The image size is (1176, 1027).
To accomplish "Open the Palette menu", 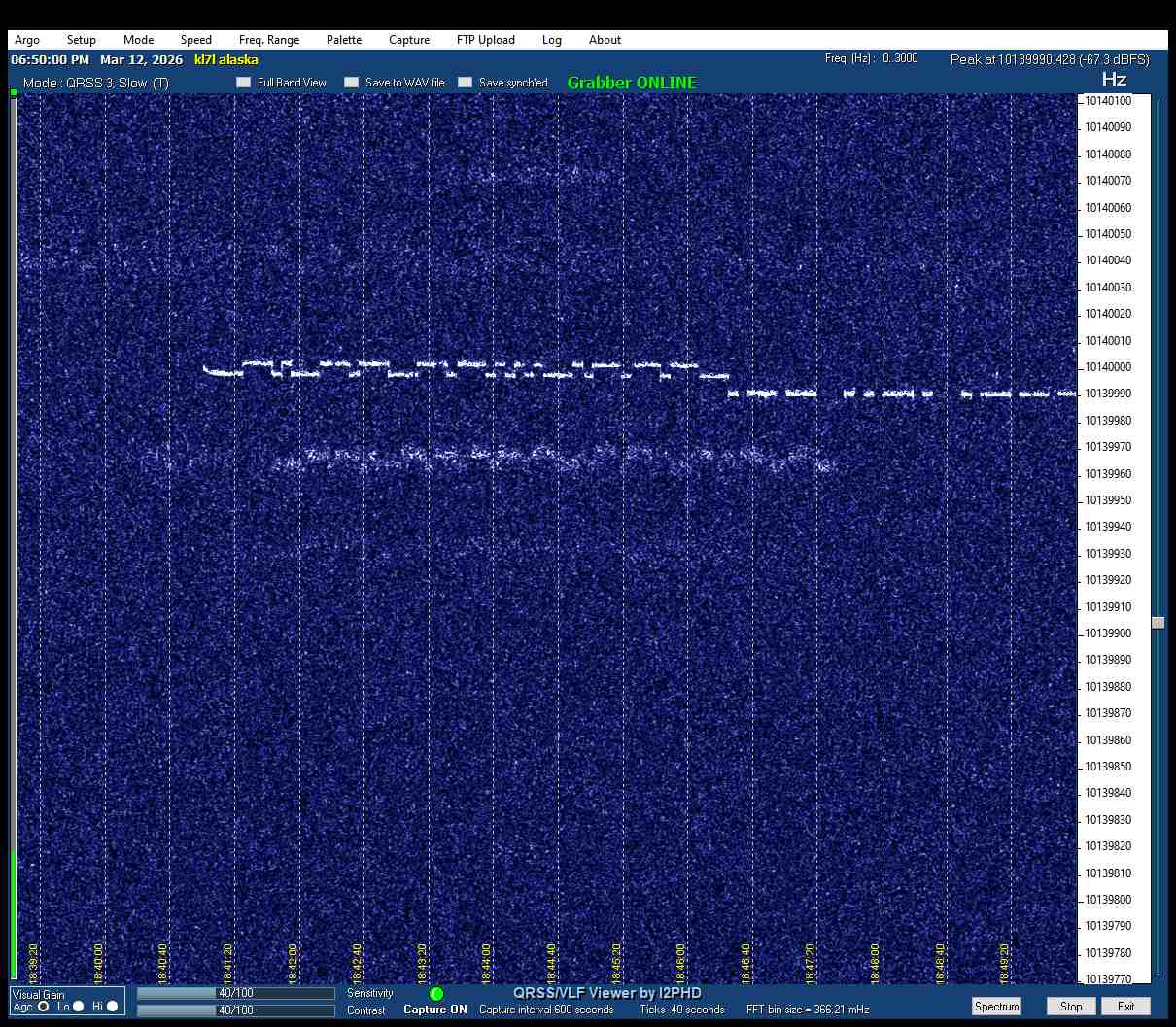I will click(x=344, y=40).
